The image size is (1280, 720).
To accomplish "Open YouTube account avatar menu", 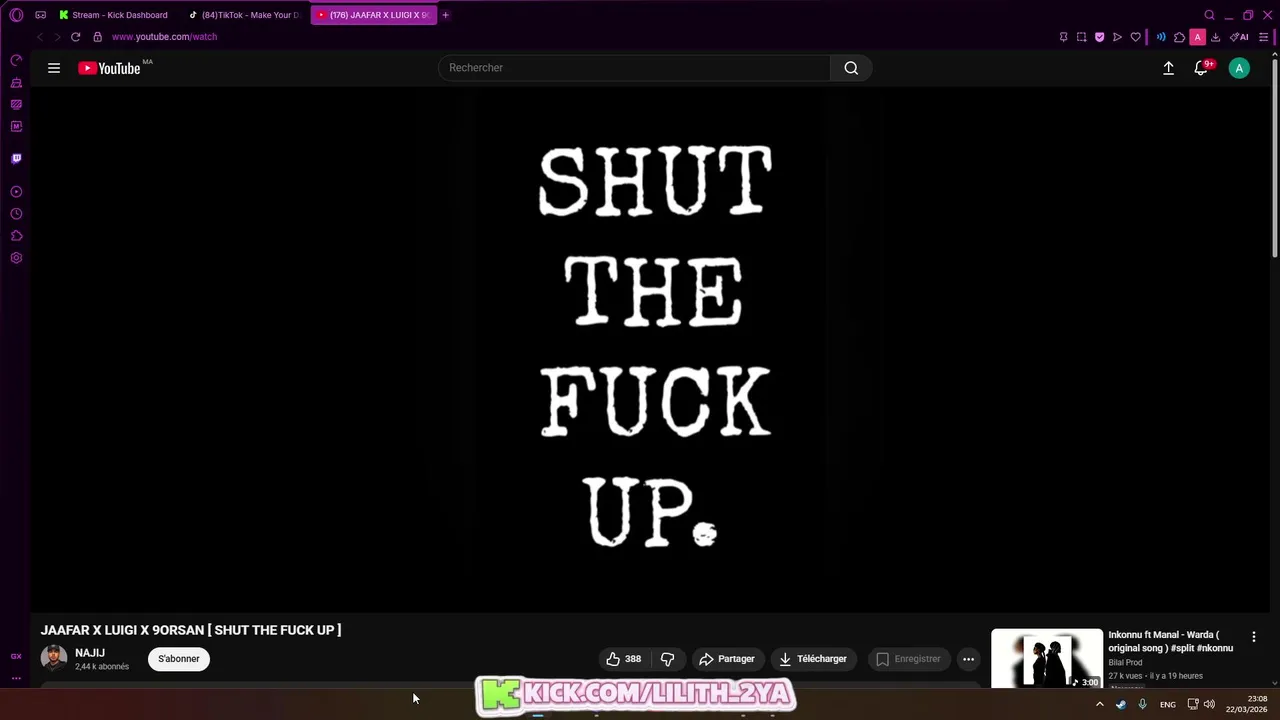I will point(1239,68).
